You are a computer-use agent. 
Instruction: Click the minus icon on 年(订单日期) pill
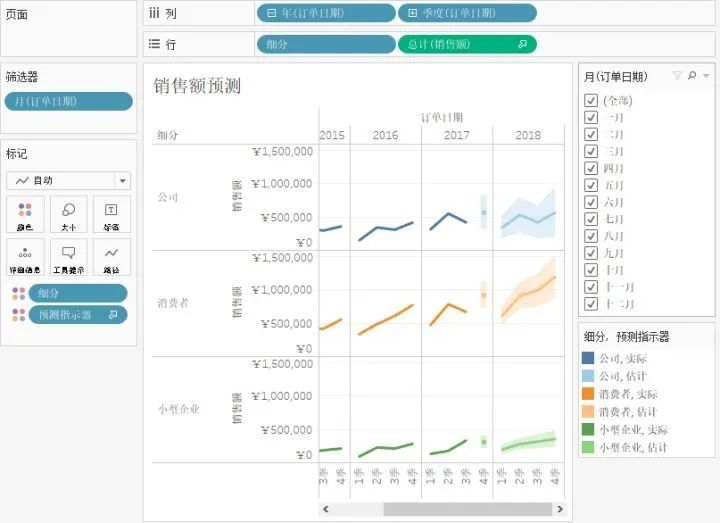[x=271, y=13]
